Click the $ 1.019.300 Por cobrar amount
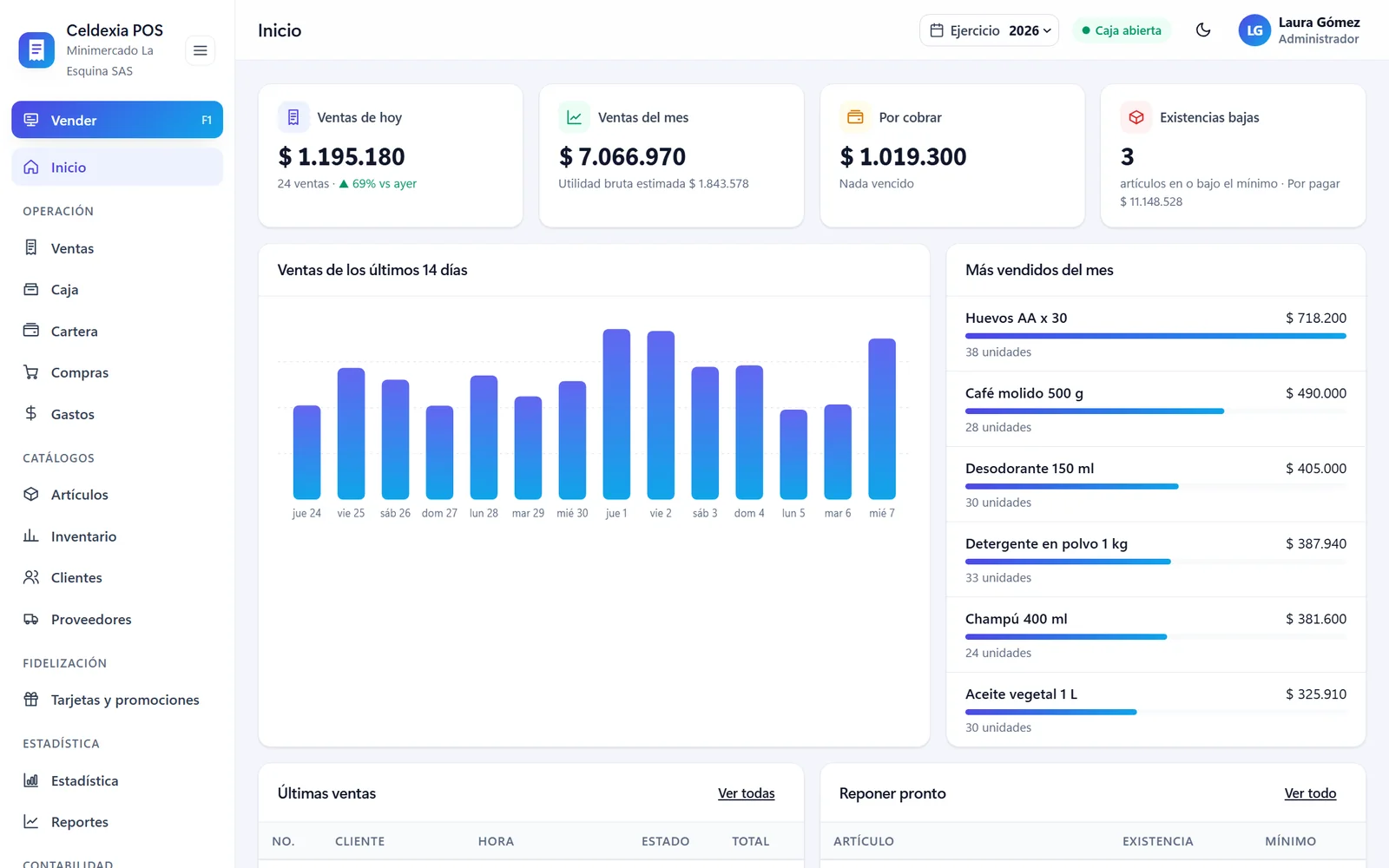 (903, 157)
